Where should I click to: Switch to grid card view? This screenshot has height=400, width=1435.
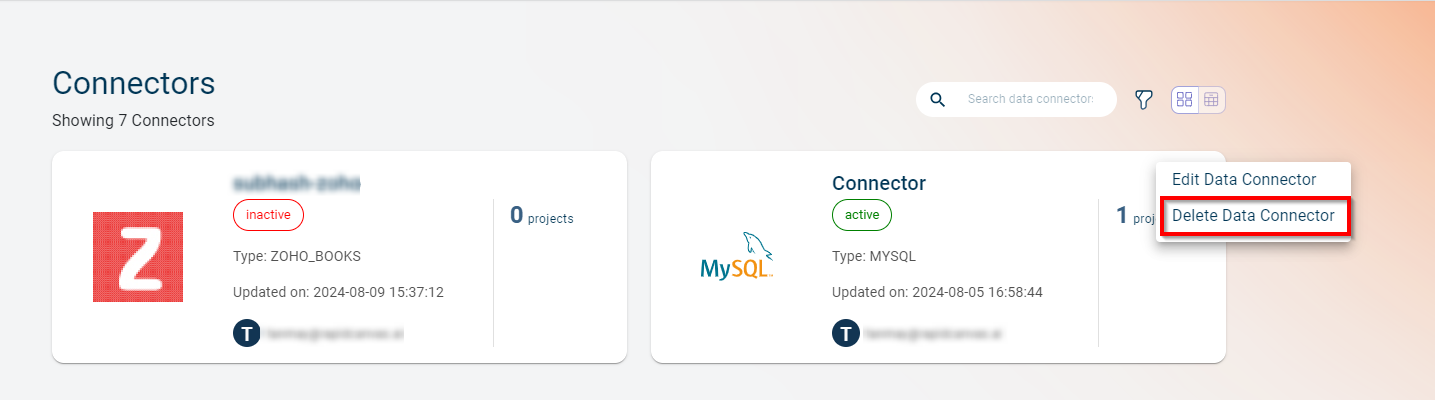coord(1185,99)
